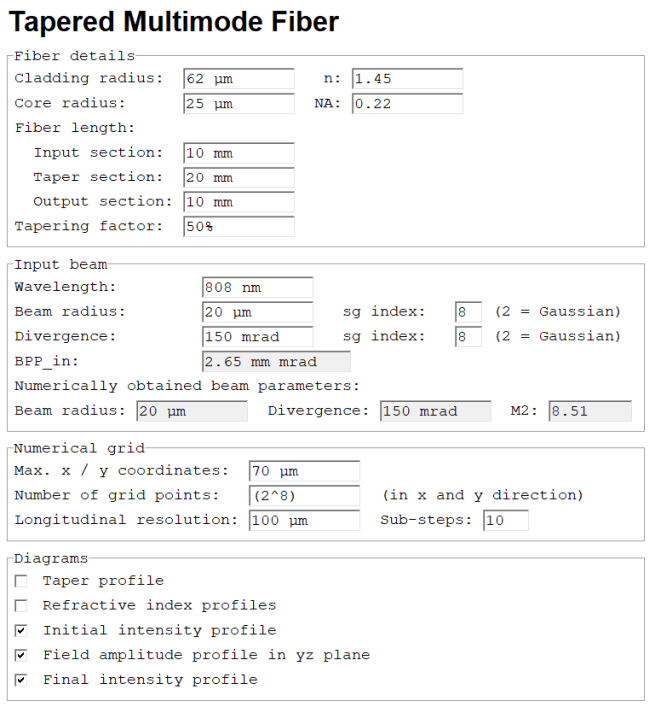This screenshot has width=650, height=706.
Task: Enable the Taper profile checkbox
Action: tap(21, 581)
